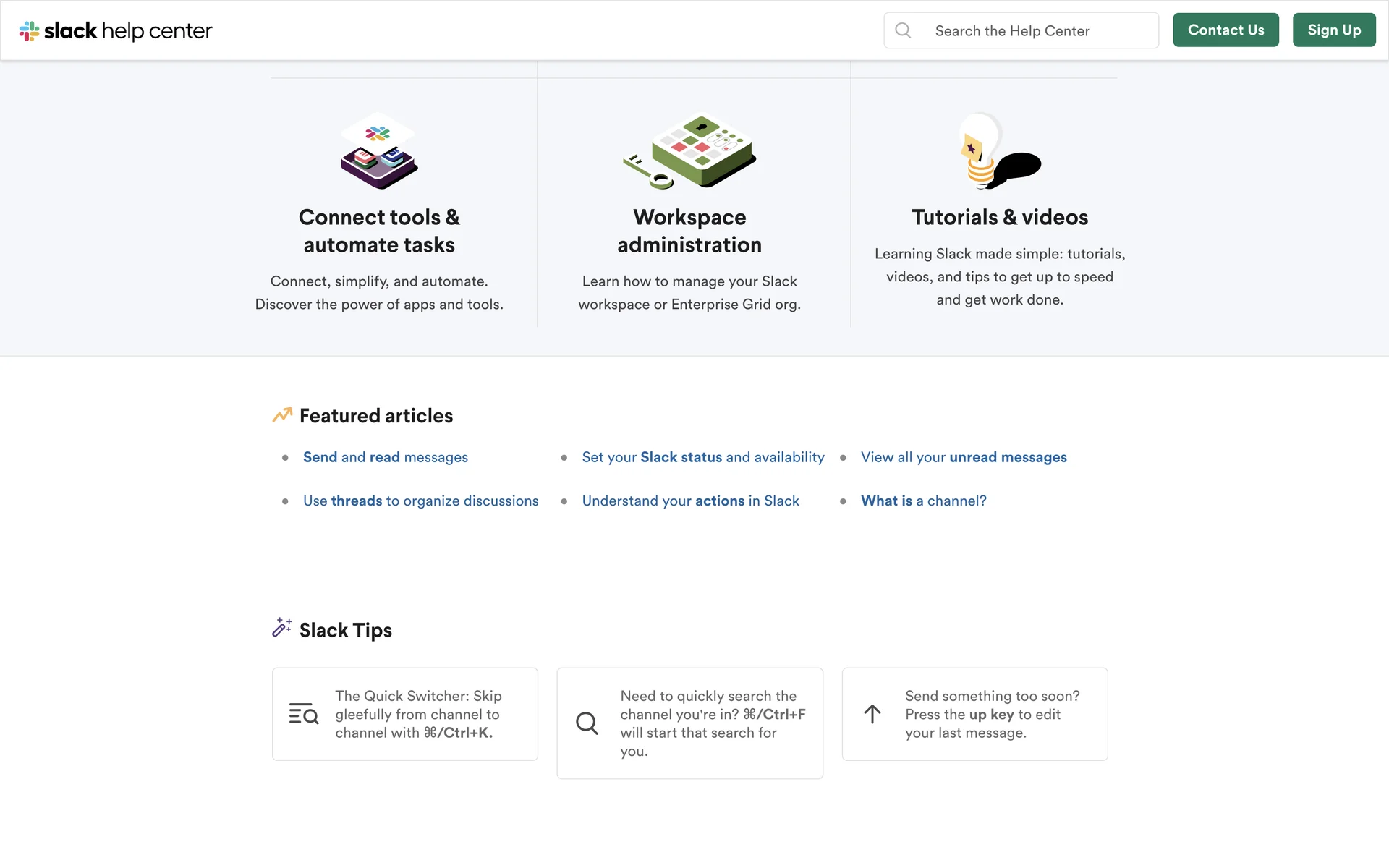Click the magnifying glass search icon

(x=903, y=30)
